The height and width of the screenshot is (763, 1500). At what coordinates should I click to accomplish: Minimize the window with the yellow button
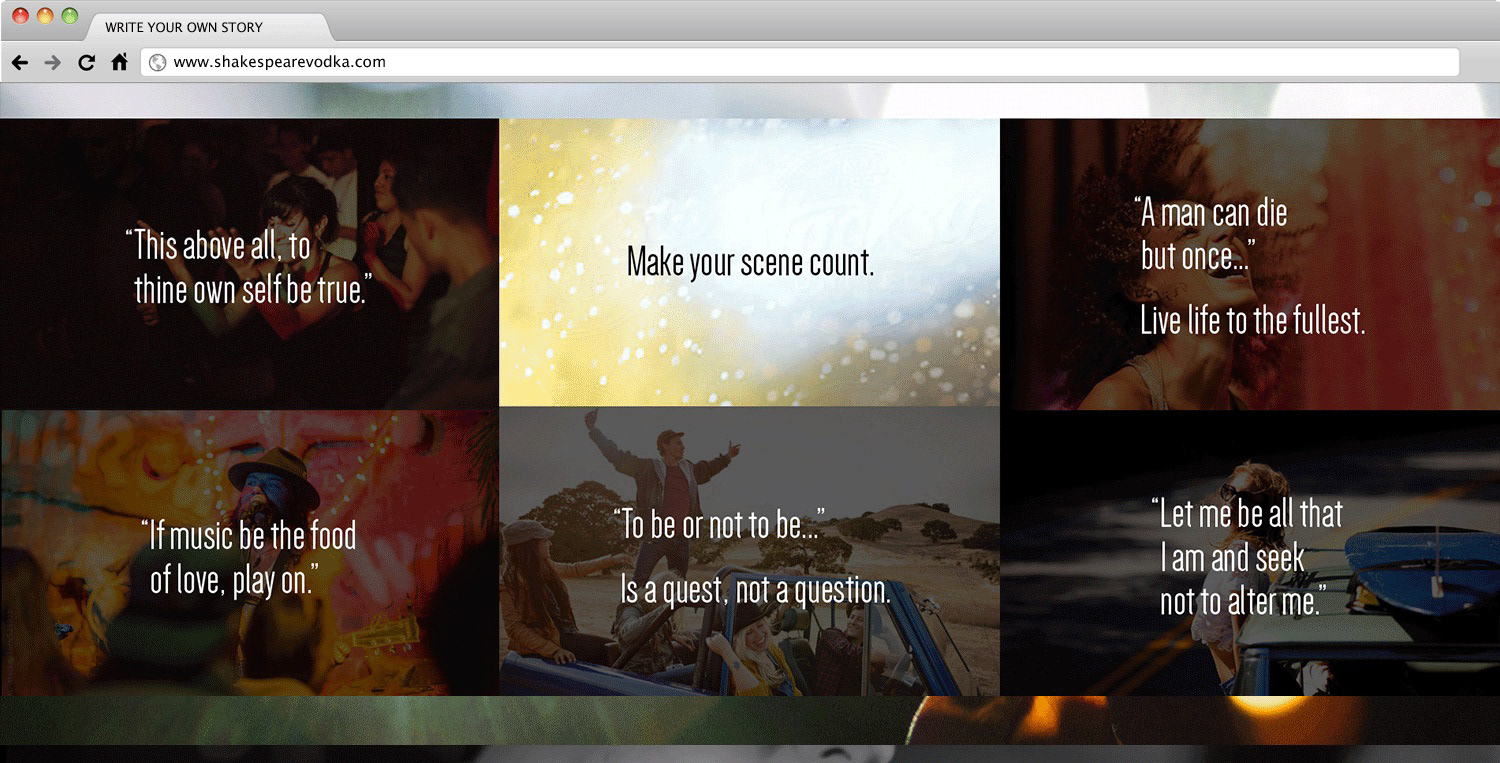pos(45,16)
